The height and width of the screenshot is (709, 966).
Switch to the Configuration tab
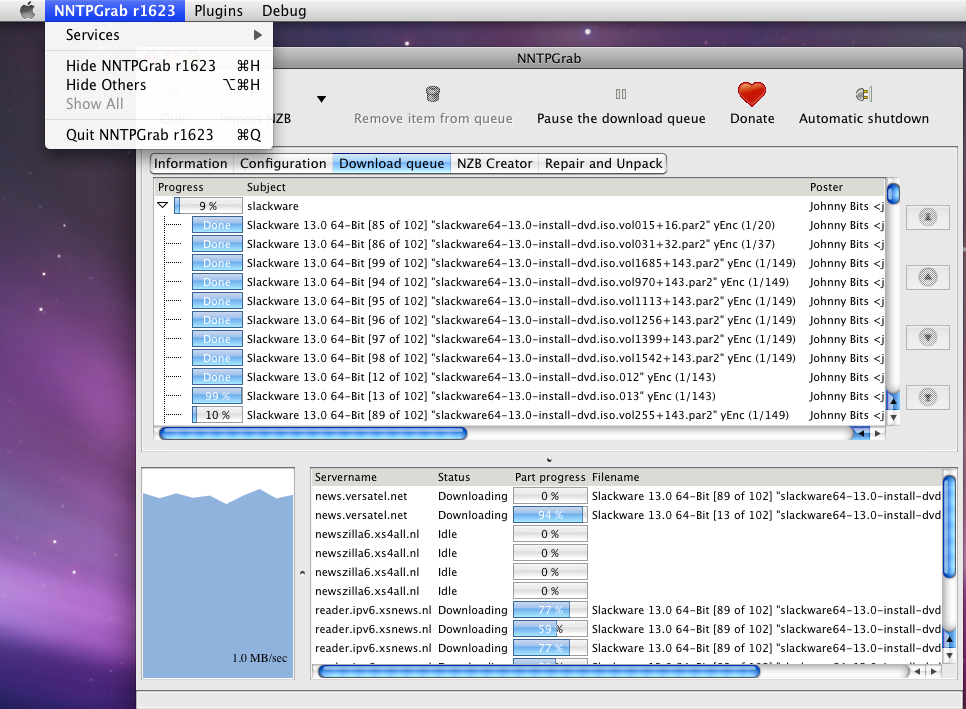point(283,163)
